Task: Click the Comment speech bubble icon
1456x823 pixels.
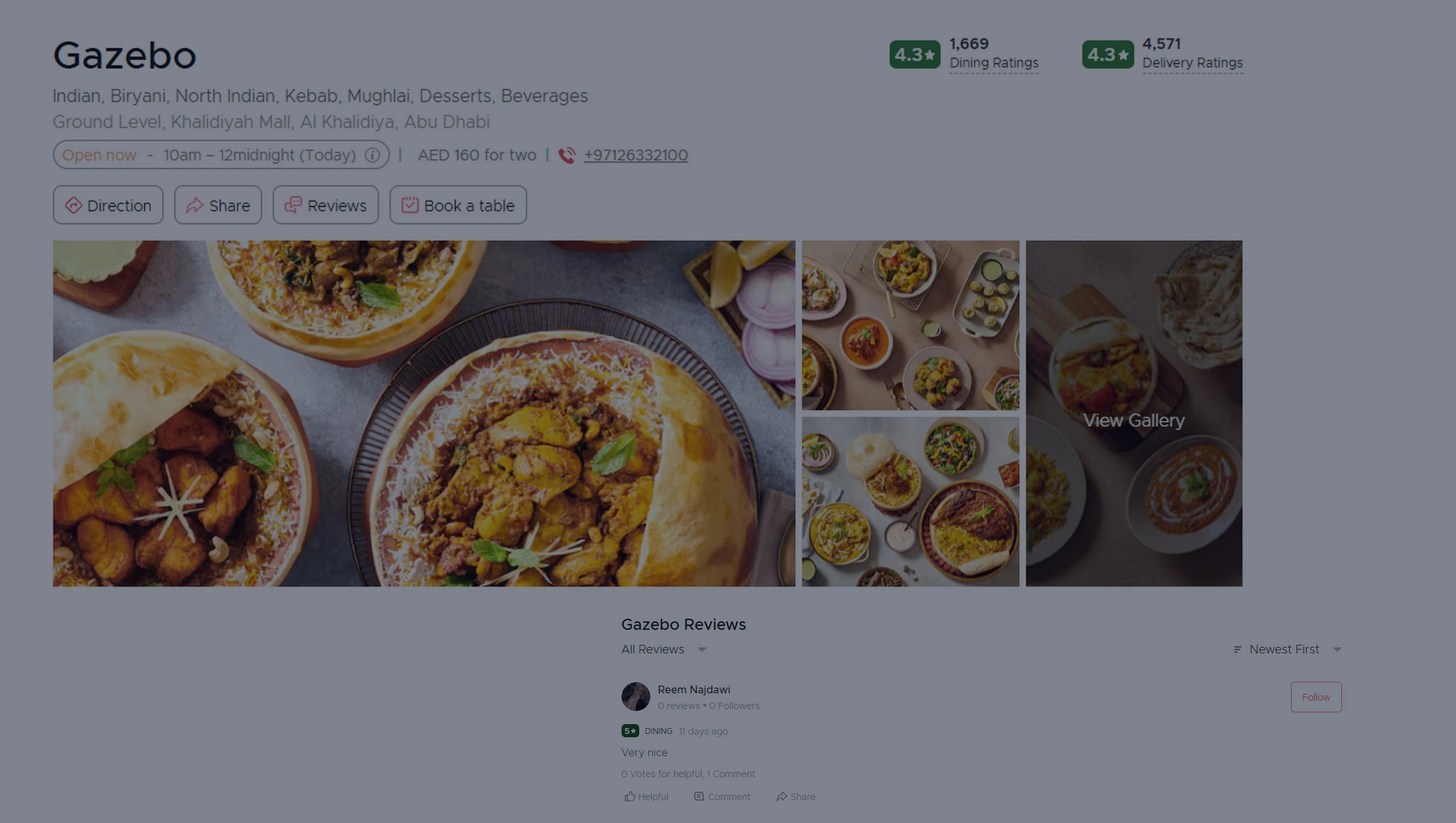Action: point(699,796)
